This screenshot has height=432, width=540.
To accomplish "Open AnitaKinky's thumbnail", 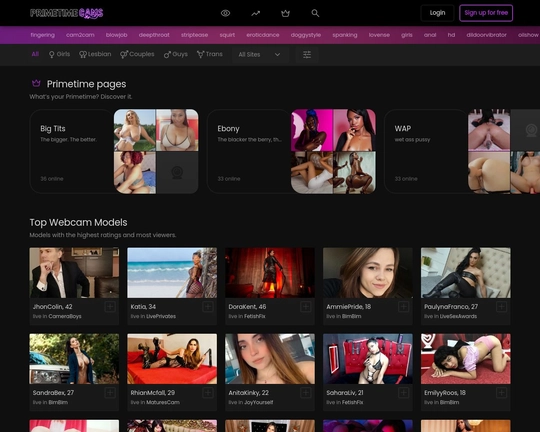I will coord(270,359).
